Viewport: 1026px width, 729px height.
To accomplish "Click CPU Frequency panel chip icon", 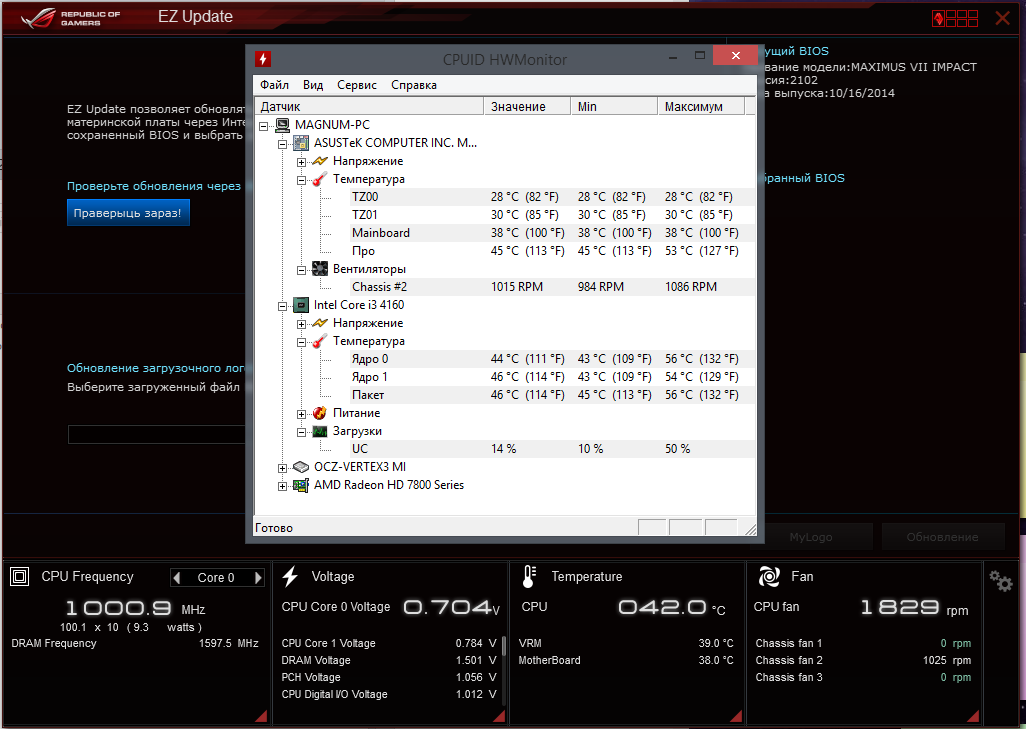I will coord(20,577).
